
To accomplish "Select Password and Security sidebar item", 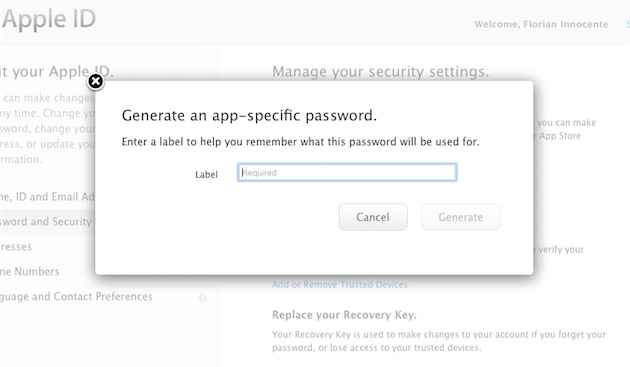I will click(x=47, y=221).
